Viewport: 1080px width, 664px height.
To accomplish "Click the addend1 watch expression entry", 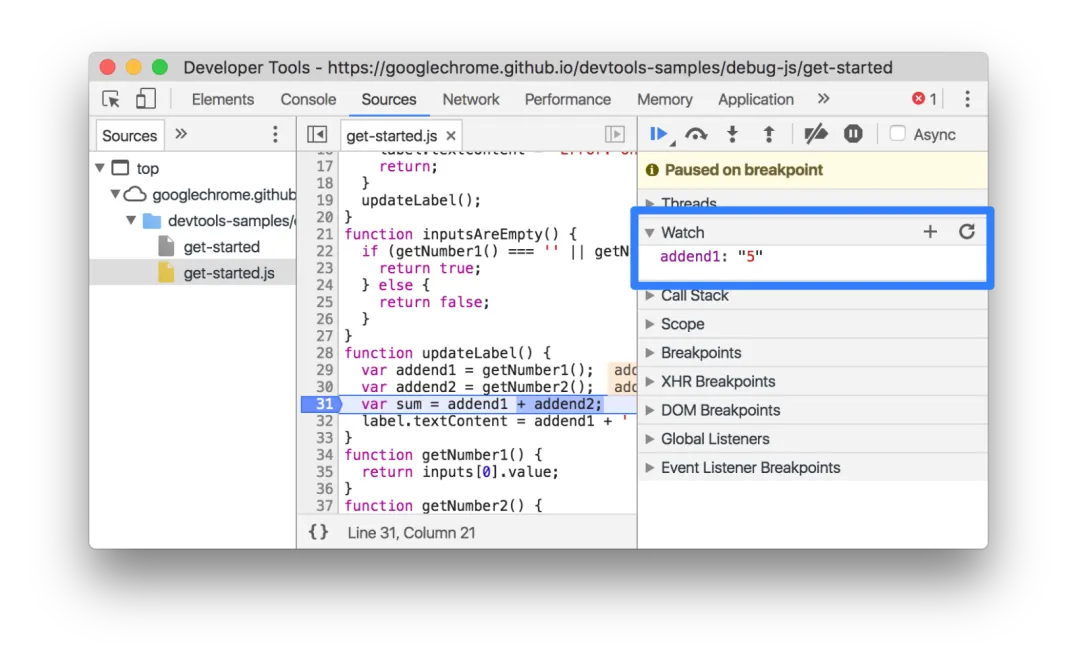I will click(x=712, y=257).
